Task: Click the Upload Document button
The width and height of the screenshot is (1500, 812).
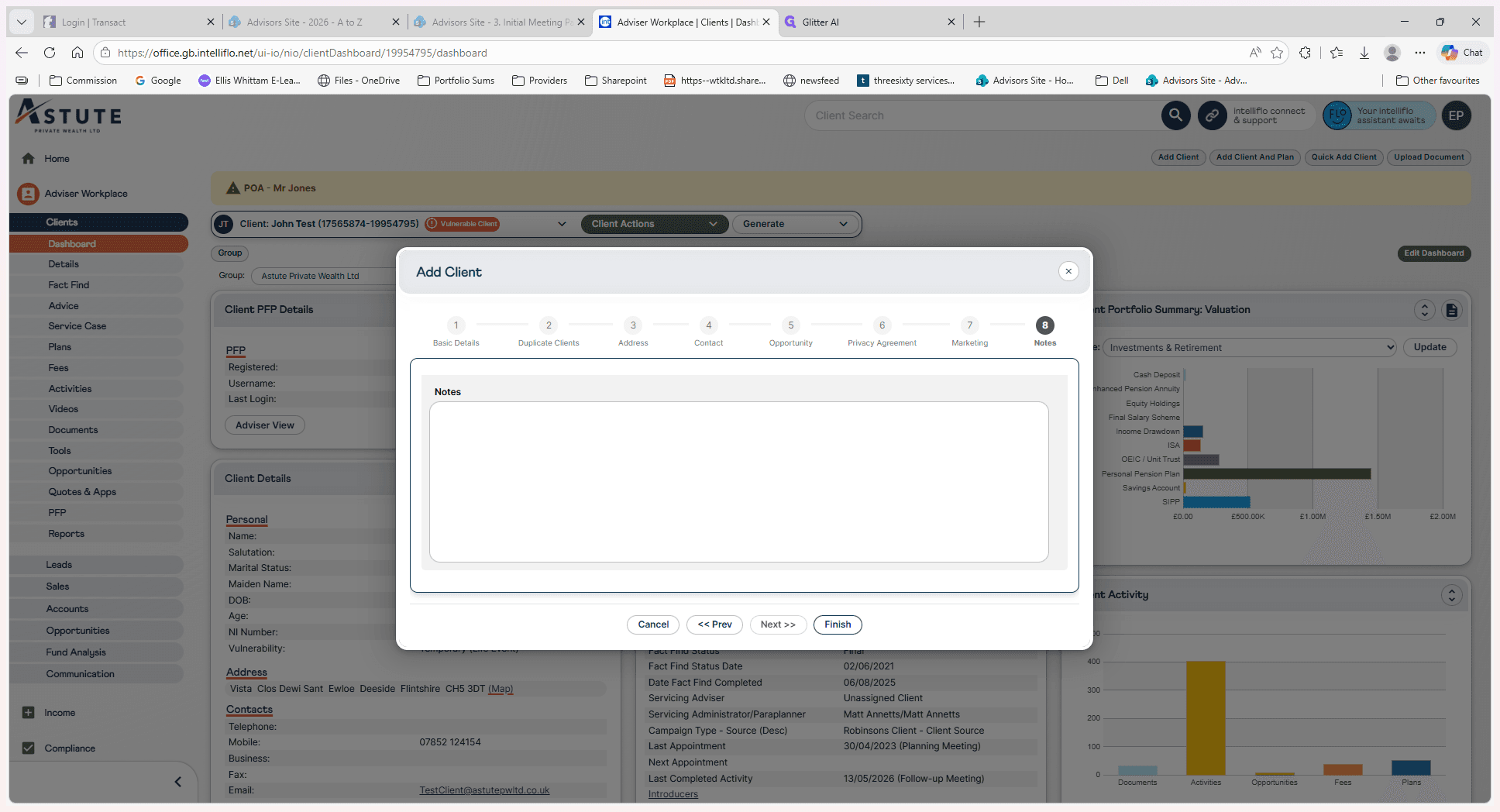Action: coord(1429,157)
